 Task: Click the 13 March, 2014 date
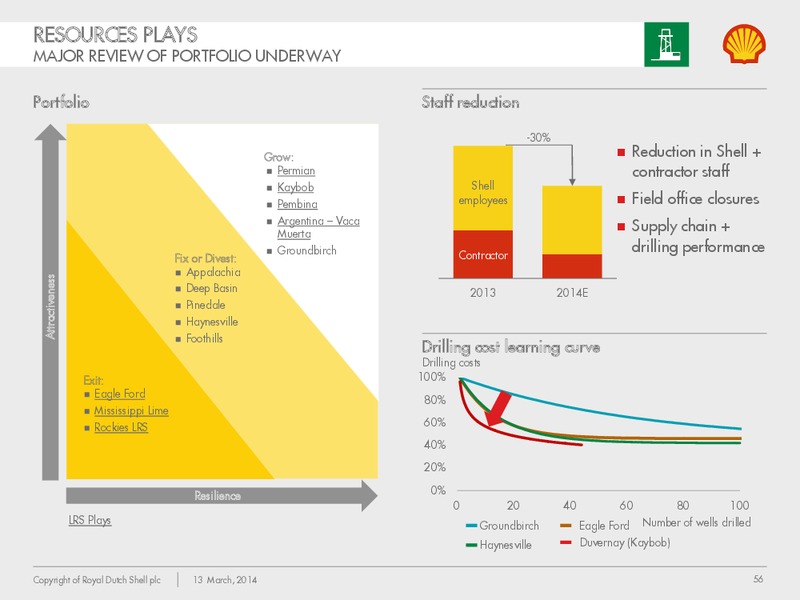point(225,580)
